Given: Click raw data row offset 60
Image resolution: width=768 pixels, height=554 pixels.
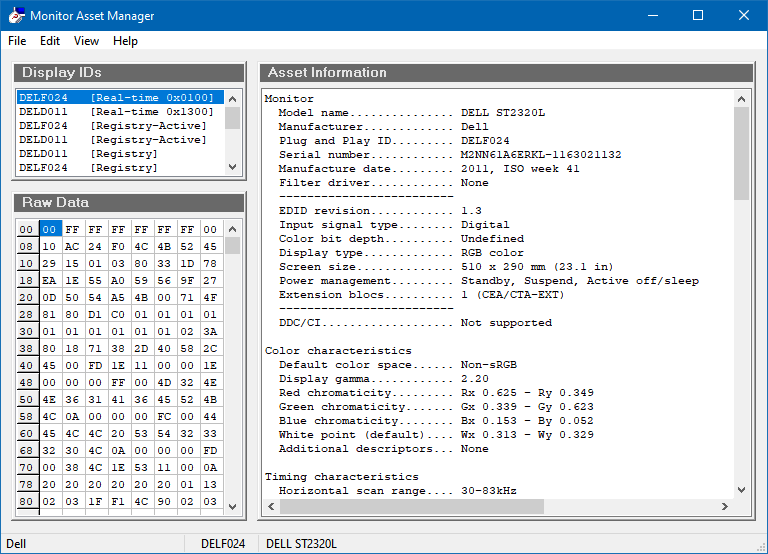Looking at the screenshot, I should 26,434.
